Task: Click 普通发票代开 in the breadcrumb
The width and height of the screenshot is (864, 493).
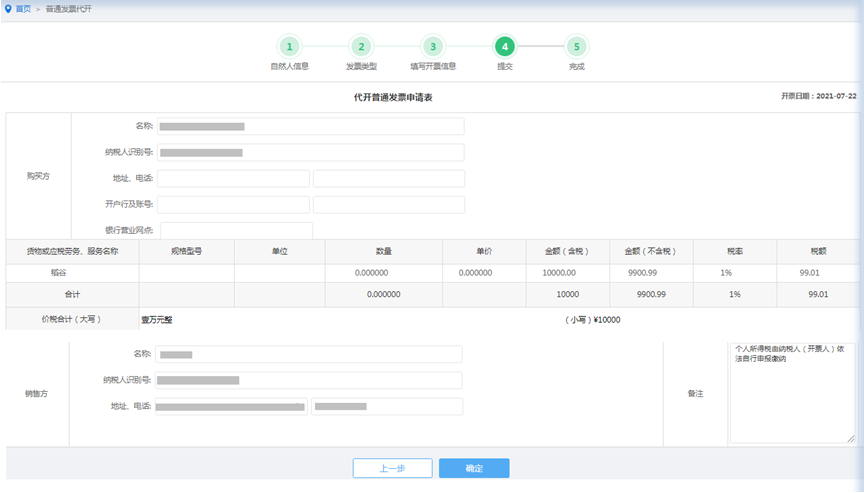Action: coord(69,8)
